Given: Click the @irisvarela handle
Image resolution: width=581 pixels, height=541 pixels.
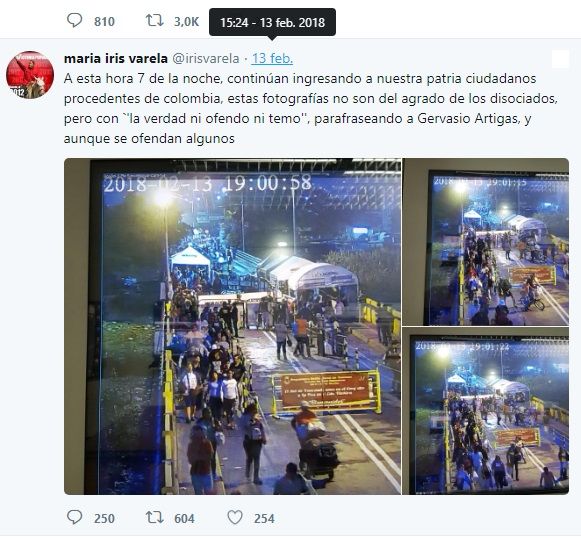Looking at the screenshot, I should pos(206,59).
